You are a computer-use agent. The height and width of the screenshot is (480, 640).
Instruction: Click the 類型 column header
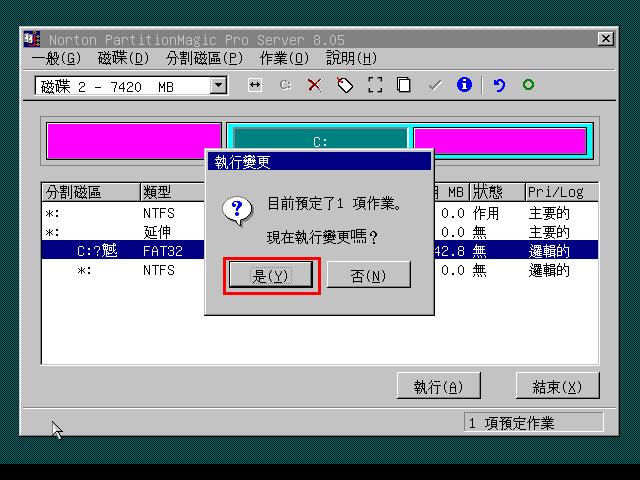173,192
